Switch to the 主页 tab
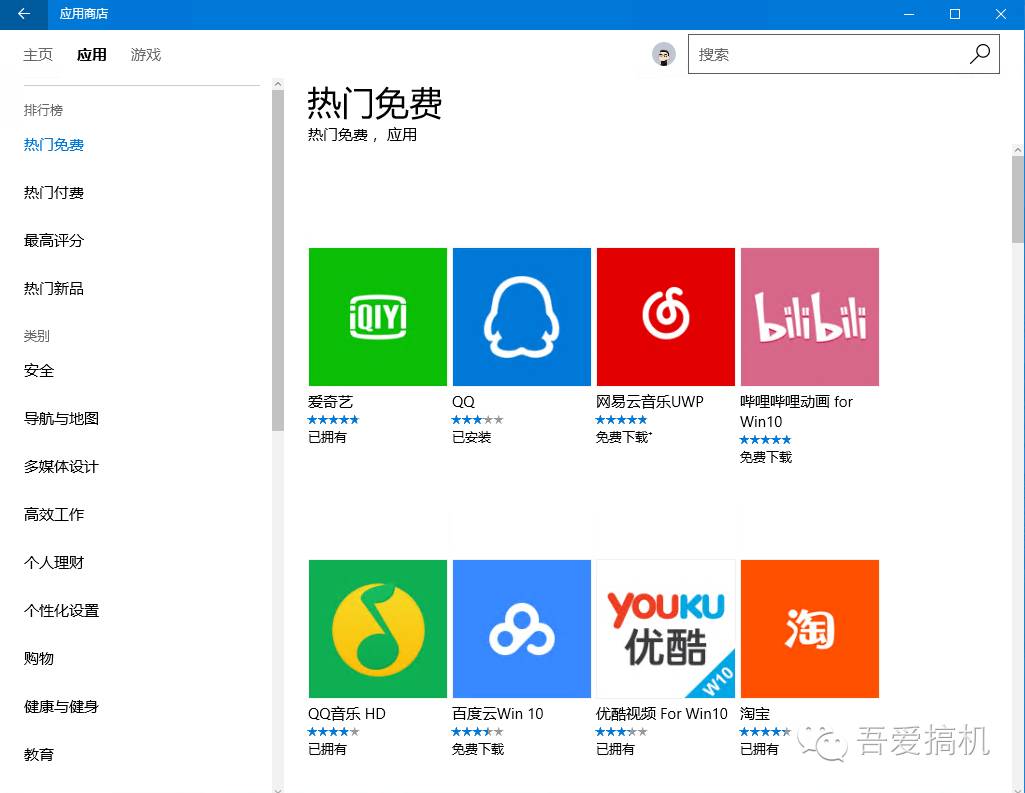This screenshot has width=1025, height=793. click(38, 55)
